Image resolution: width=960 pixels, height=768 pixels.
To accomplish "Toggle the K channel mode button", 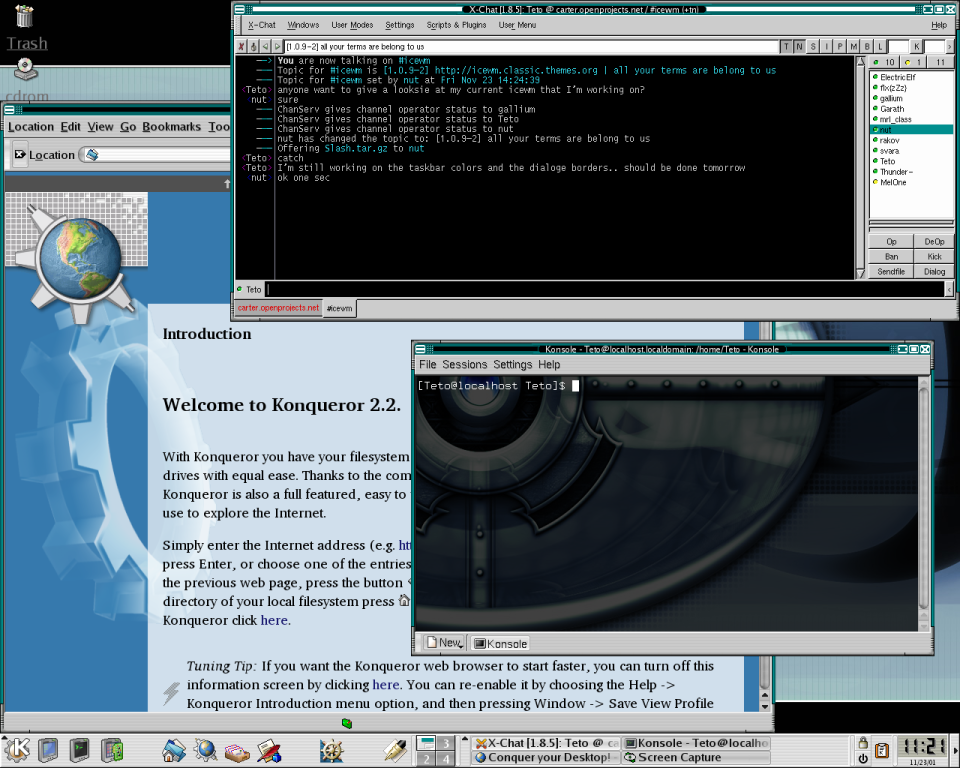I will coord(917,47).
